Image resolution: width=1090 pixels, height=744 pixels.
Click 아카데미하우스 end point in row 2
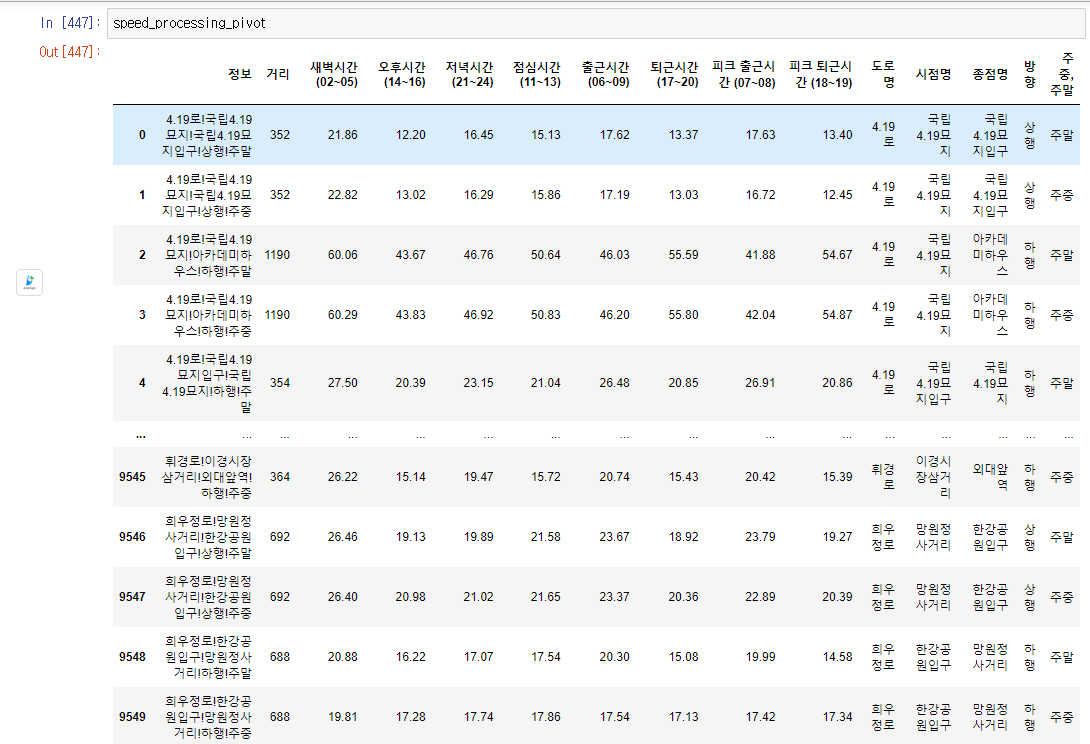pos(991,254)
